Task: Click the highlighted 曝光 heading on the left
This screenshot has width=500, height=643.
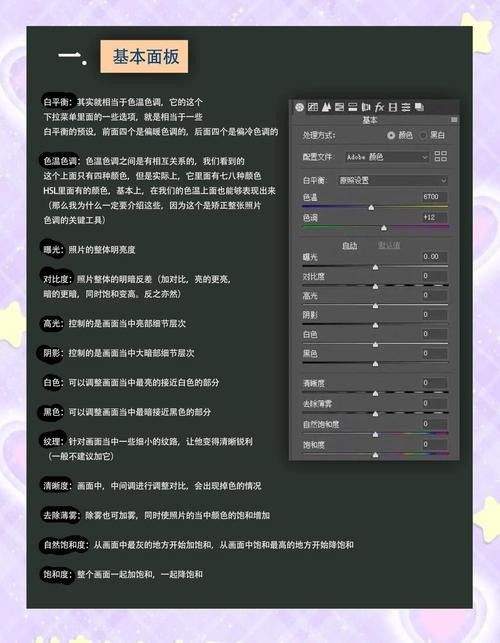Action: tap(54, 249)
